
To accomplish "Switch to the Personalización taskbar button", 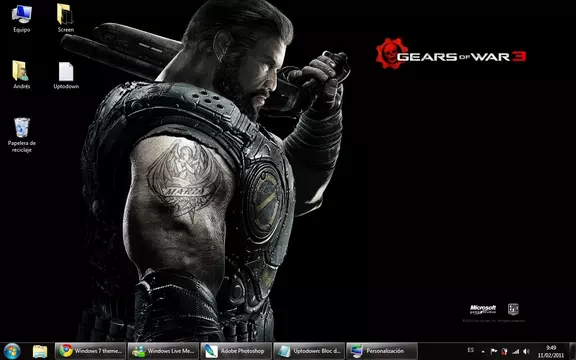I will point(382,351).
